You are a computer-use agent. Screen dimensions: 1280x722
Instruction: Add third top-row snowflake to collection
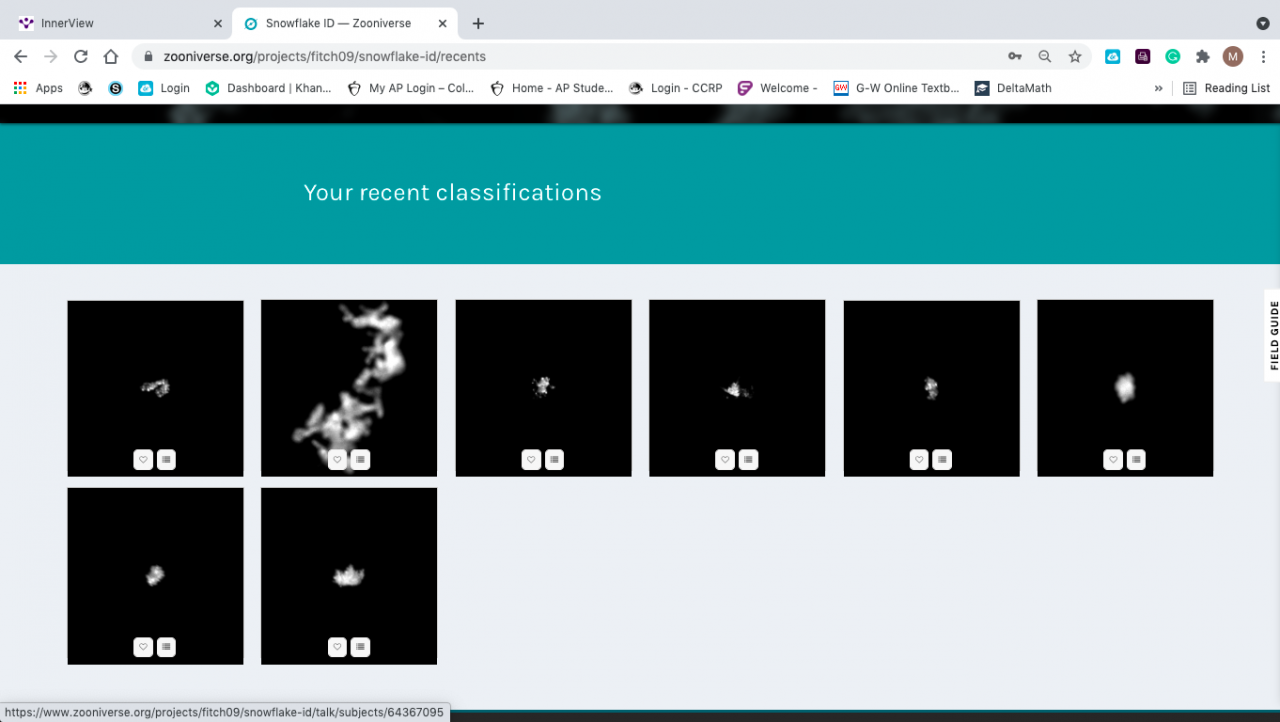(x=555, y=460)
